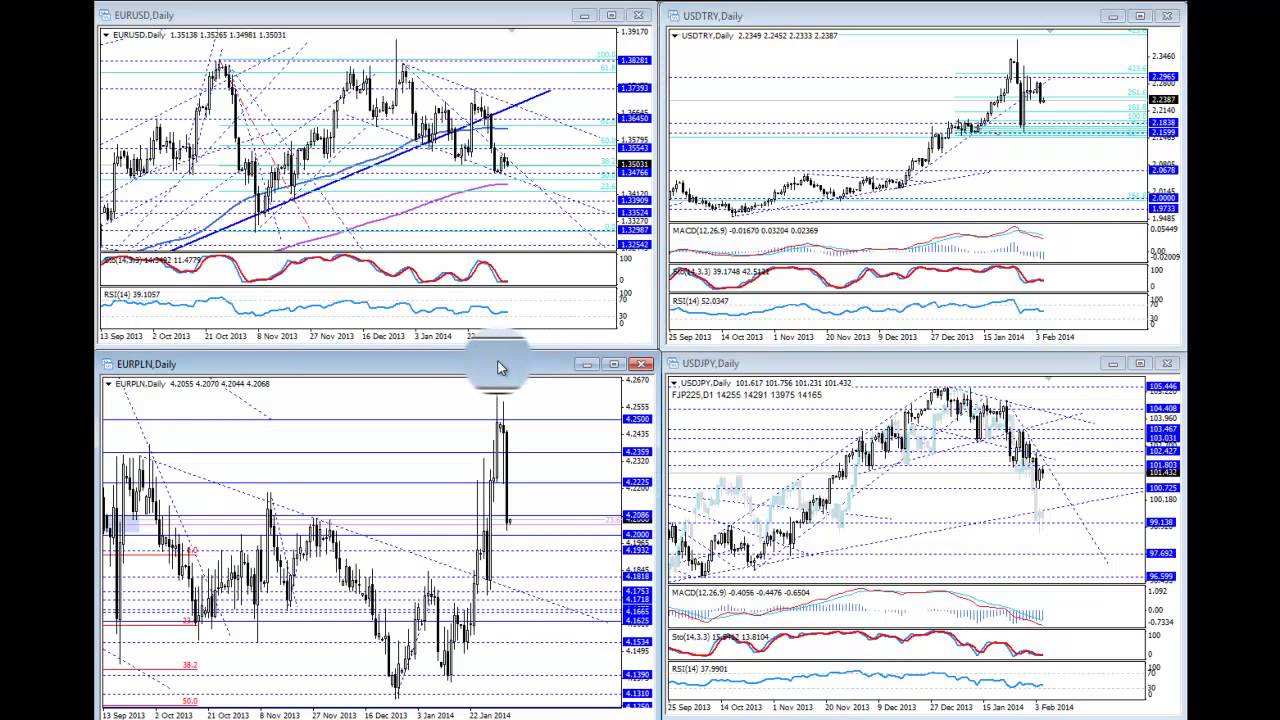Click the 1.32542 price label in EURUSD

635,244
